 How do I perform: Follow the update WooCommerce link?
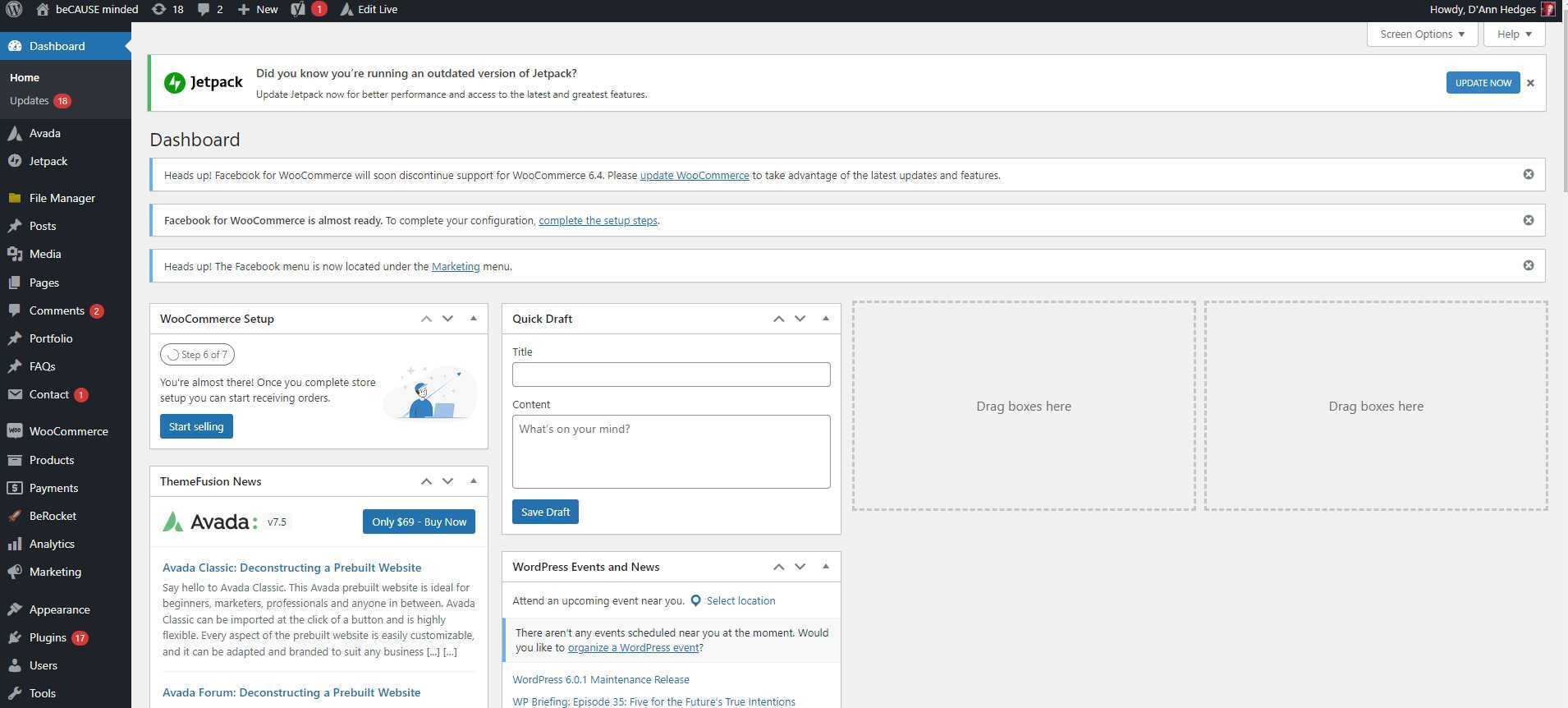pyautogui.click(x=695, y=175)
